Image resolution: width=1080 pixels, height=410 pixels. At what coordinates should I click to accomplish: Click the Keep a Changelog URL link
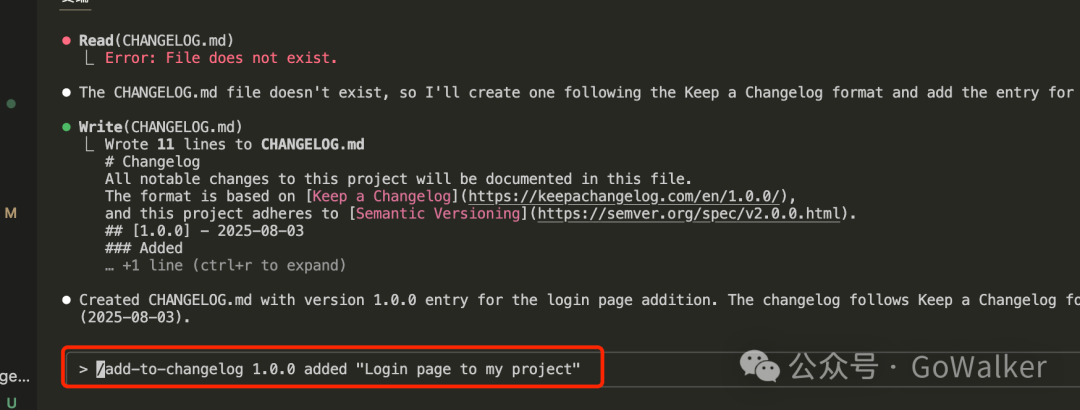[624, 196]
